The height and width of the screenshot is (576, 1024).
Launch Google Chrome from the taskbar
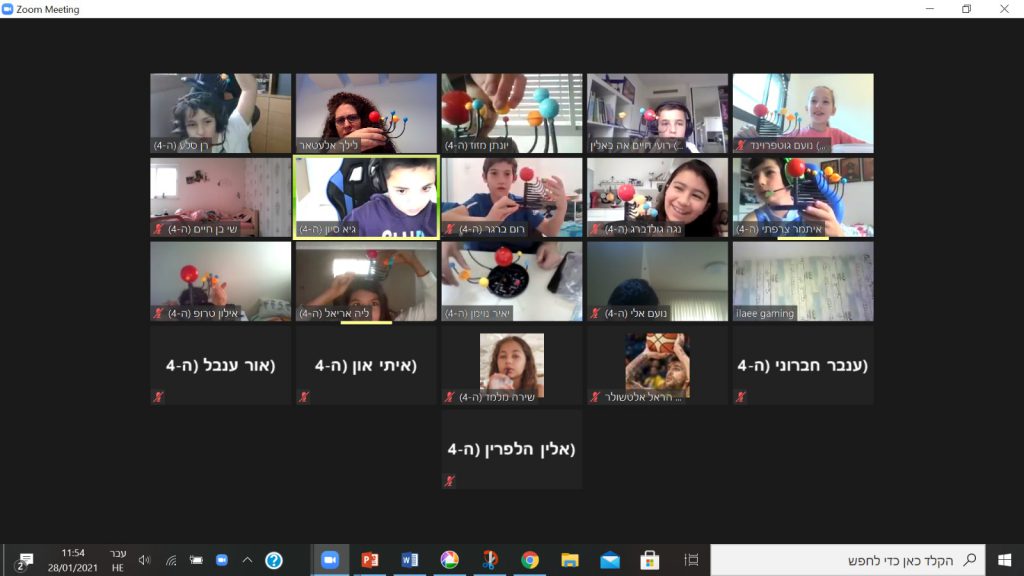pyautogui.click(x=530, y=560)
